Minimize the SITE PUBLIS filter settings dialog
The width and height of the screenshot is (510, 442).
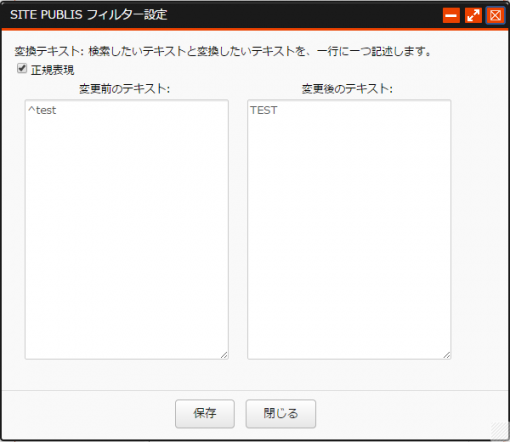451,15
